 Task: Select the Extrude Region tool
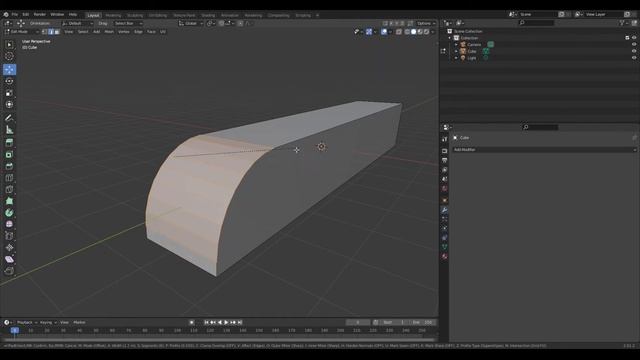[x=9, y=143]
